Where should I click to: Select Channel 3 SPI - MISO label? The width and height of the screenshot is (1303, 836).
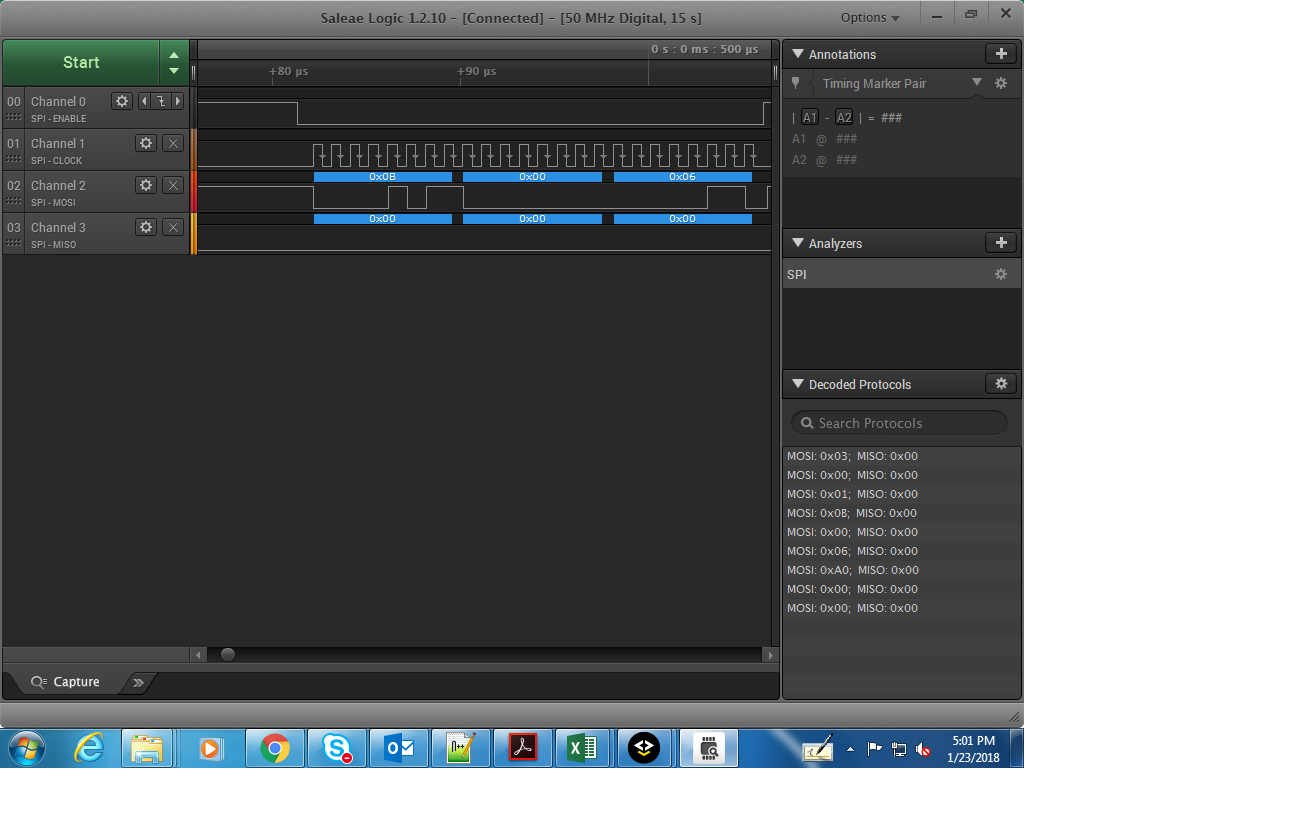(53, 245)
